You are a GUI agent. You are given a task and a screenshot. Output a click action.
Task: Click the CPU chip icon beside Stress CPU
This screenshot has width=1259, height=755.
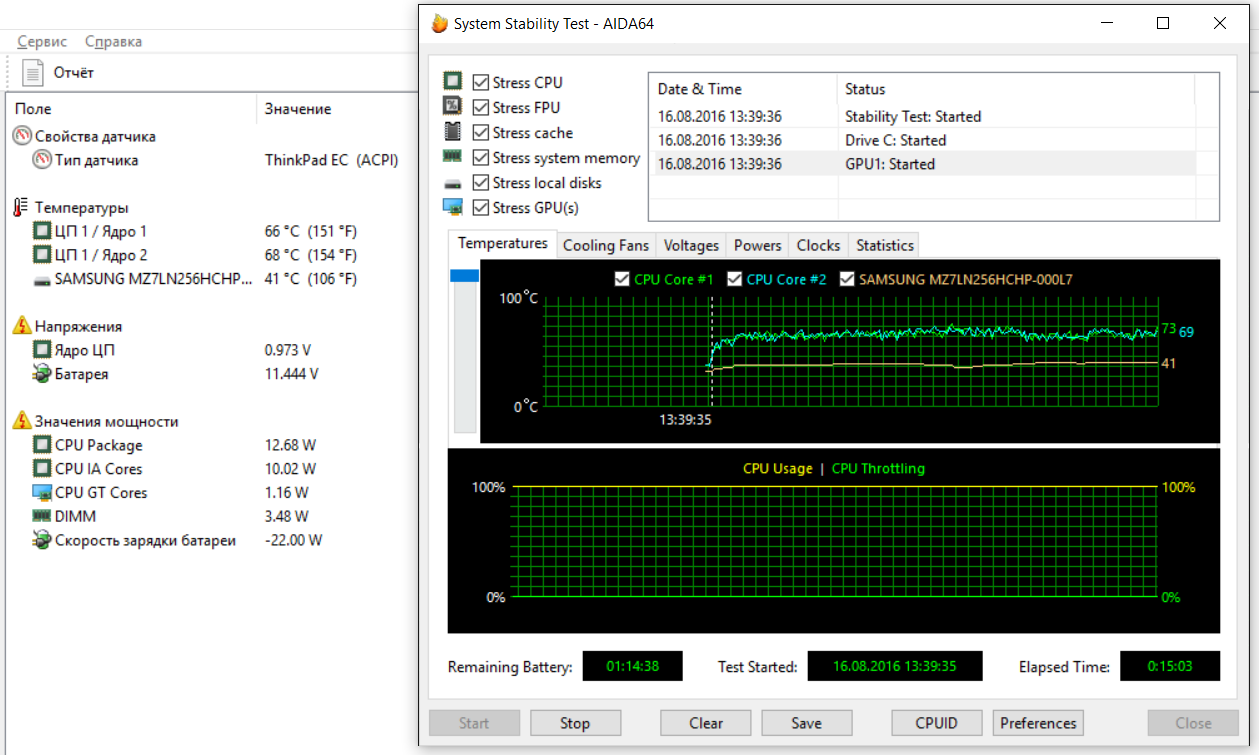[x=453, y=82]
